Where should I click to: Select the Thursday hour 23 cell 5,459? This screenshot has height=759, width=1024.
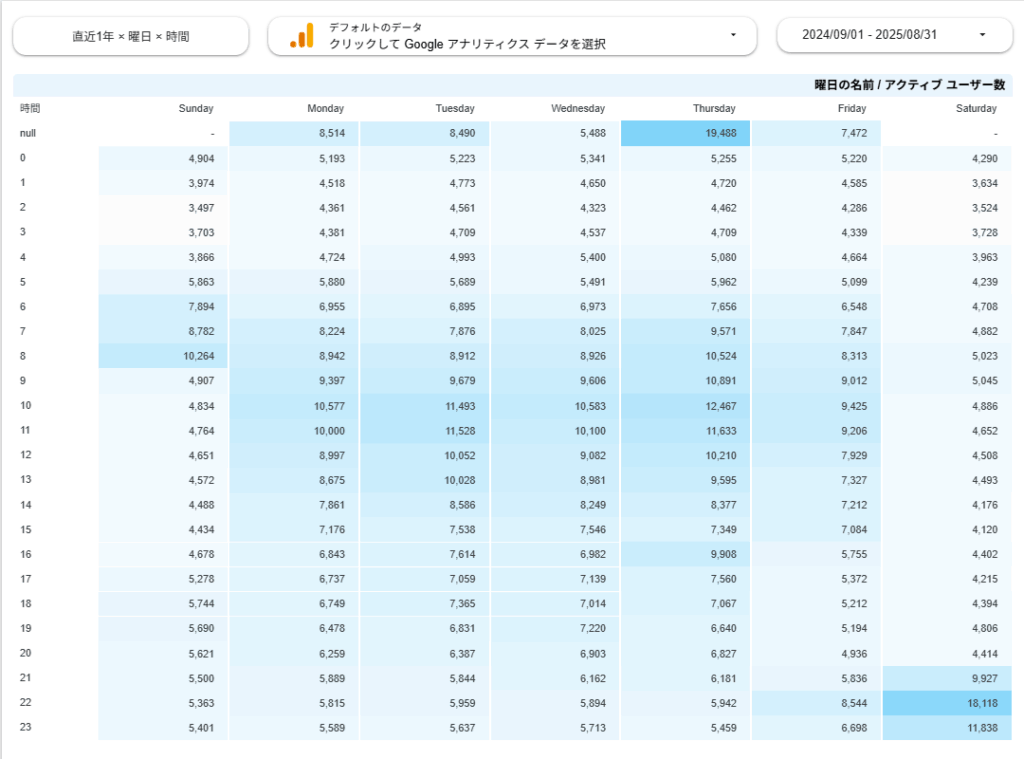click(685, 728)
